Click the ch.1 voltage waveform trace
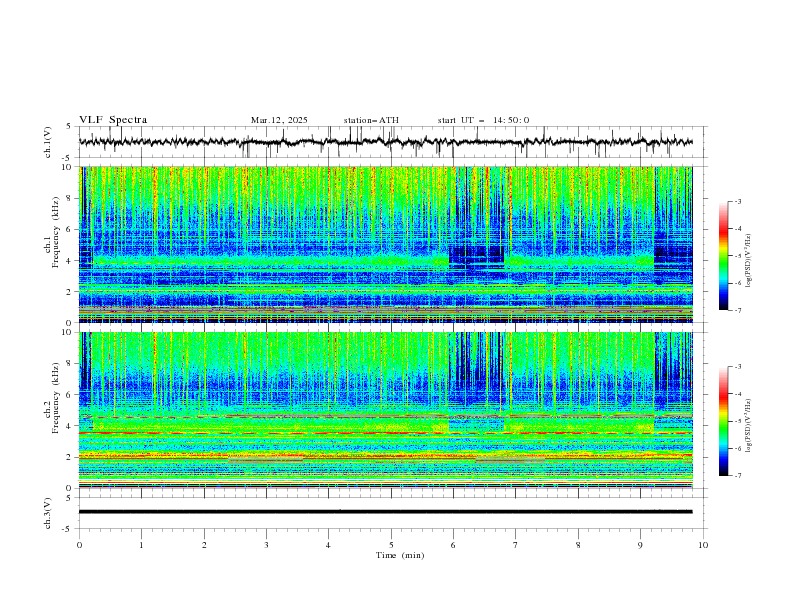This screenshot has width=792, height=612. pyautogui.click(x=385, y=142)
